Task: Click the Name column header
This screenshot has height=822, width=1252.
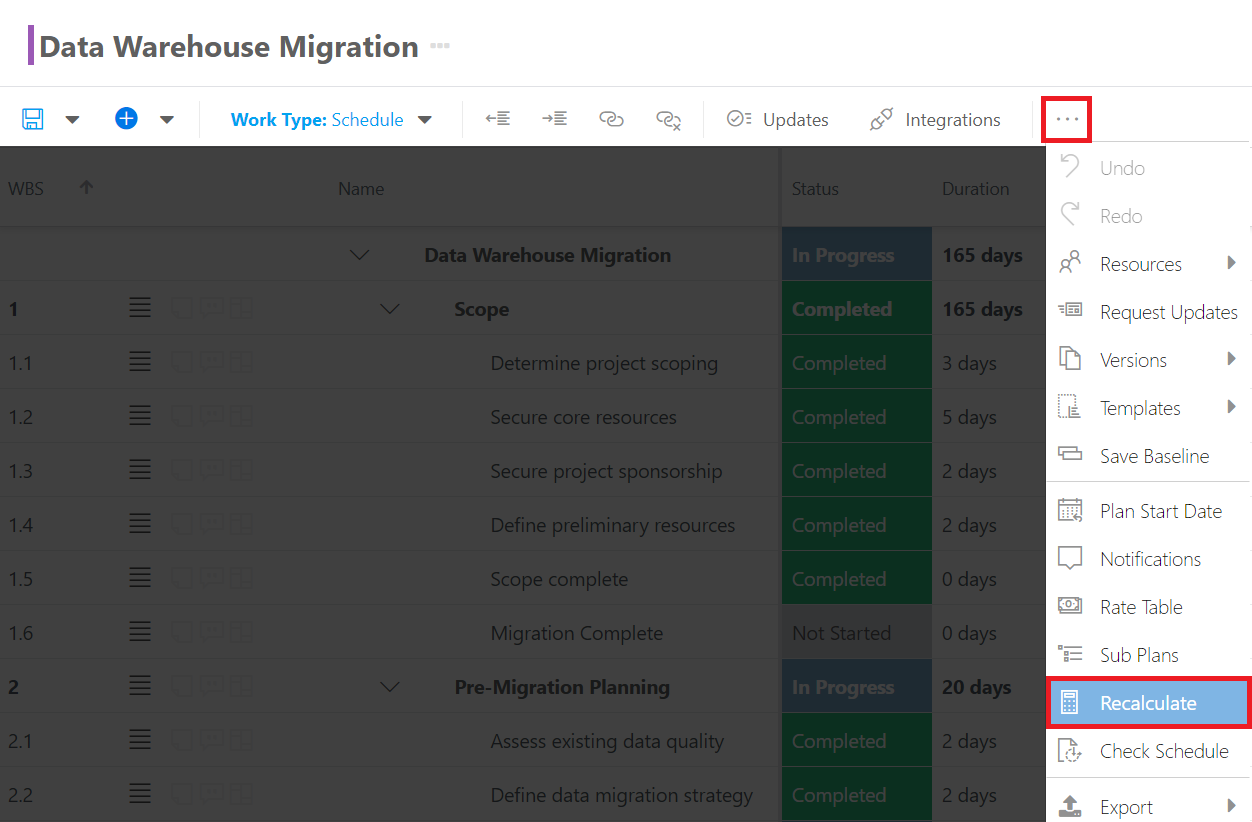Action: [x=361, y=188]
